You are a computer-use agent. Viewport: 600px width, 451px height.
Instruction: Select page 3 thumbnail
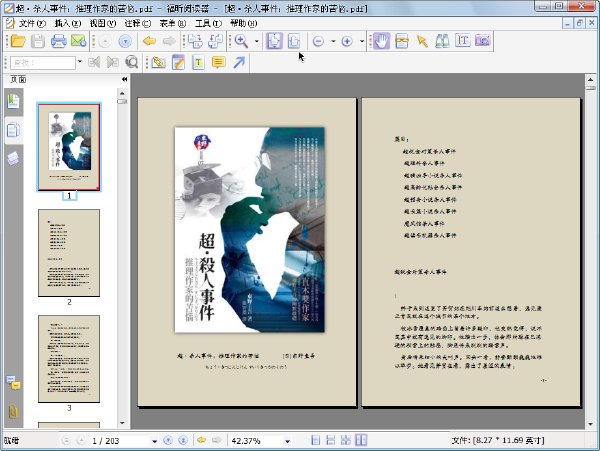click(x=69, y=359)
